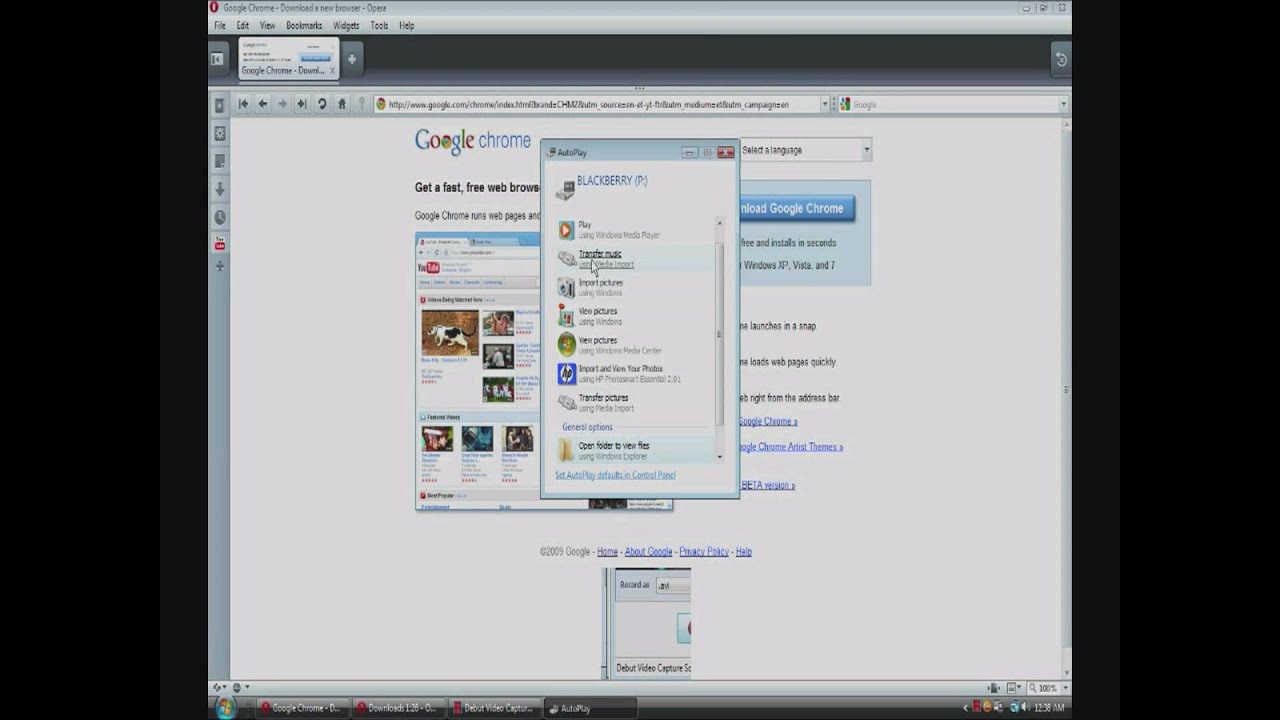Choose Open folder to view files
The width and height of the screenshot is (1280, 720).
[636, 451]
